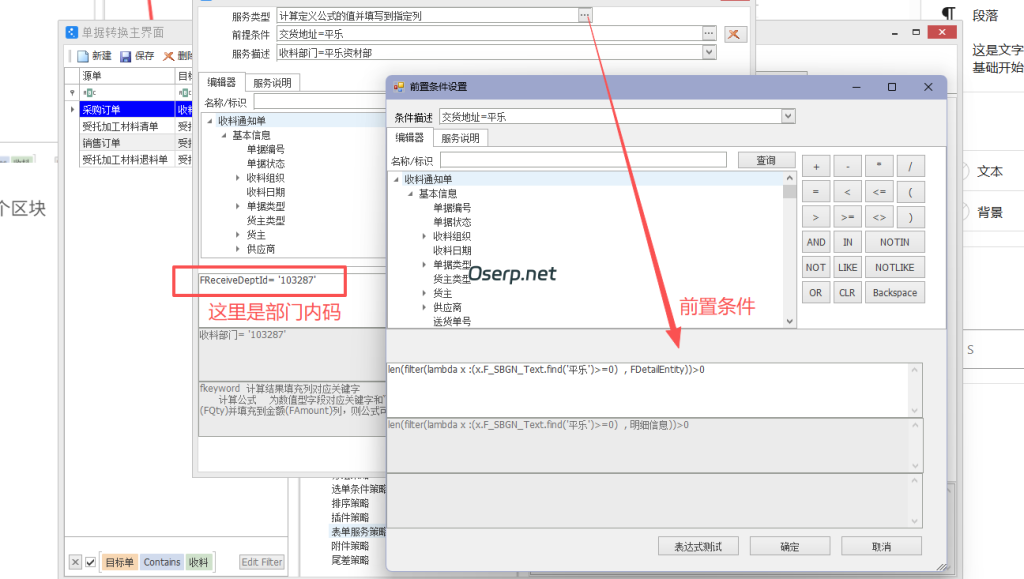Switch to the 服务说明 tab
The width and height of the screenshot is (1024, 579).
coord(459,137)
